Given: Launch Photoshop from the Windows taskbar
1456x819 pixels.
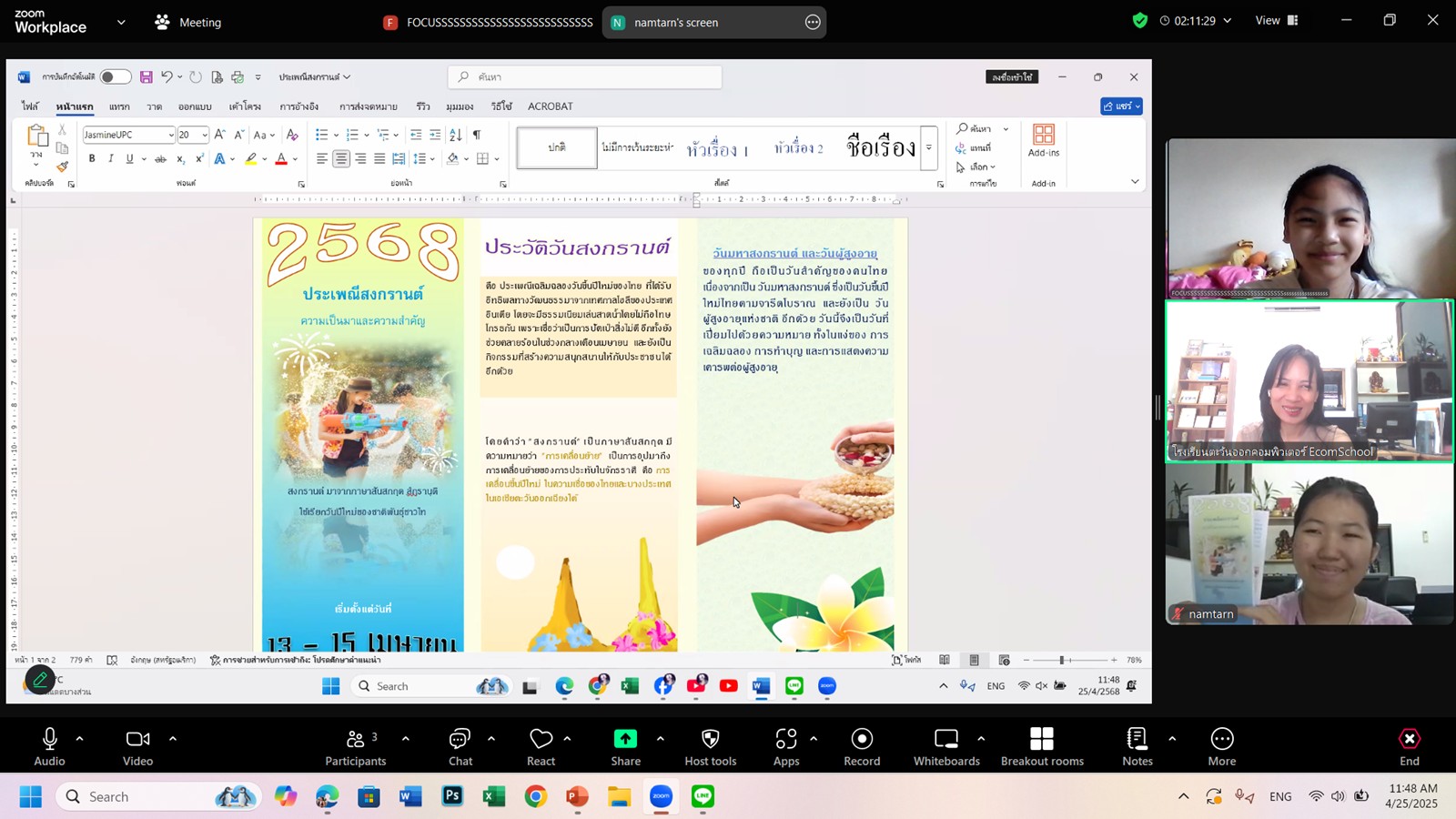Looking at the screenshot, I should (452, 797).
